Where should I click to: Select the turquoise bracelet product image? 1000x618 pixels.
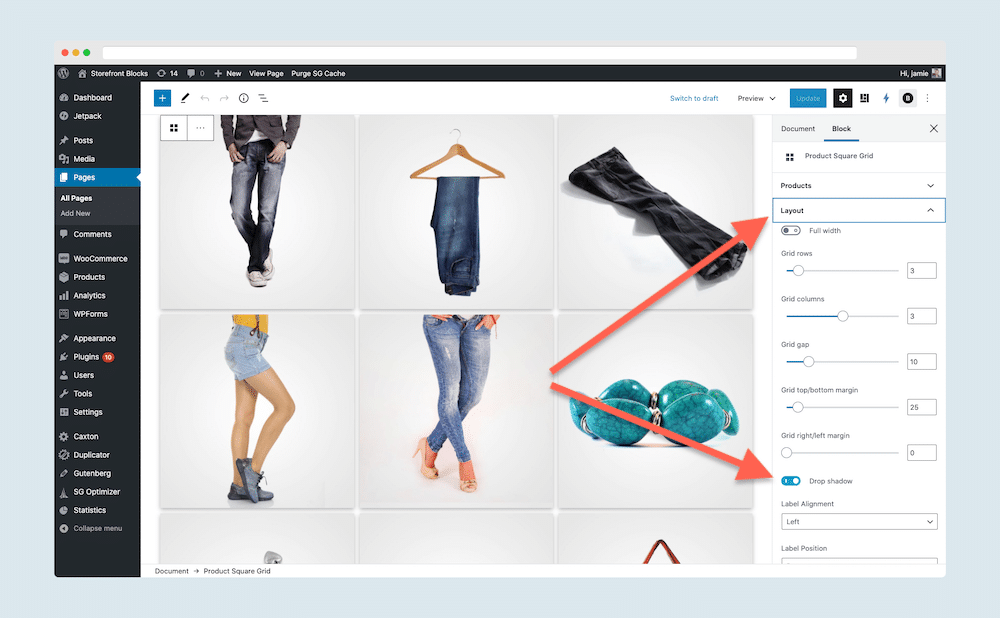click(655, 411)
